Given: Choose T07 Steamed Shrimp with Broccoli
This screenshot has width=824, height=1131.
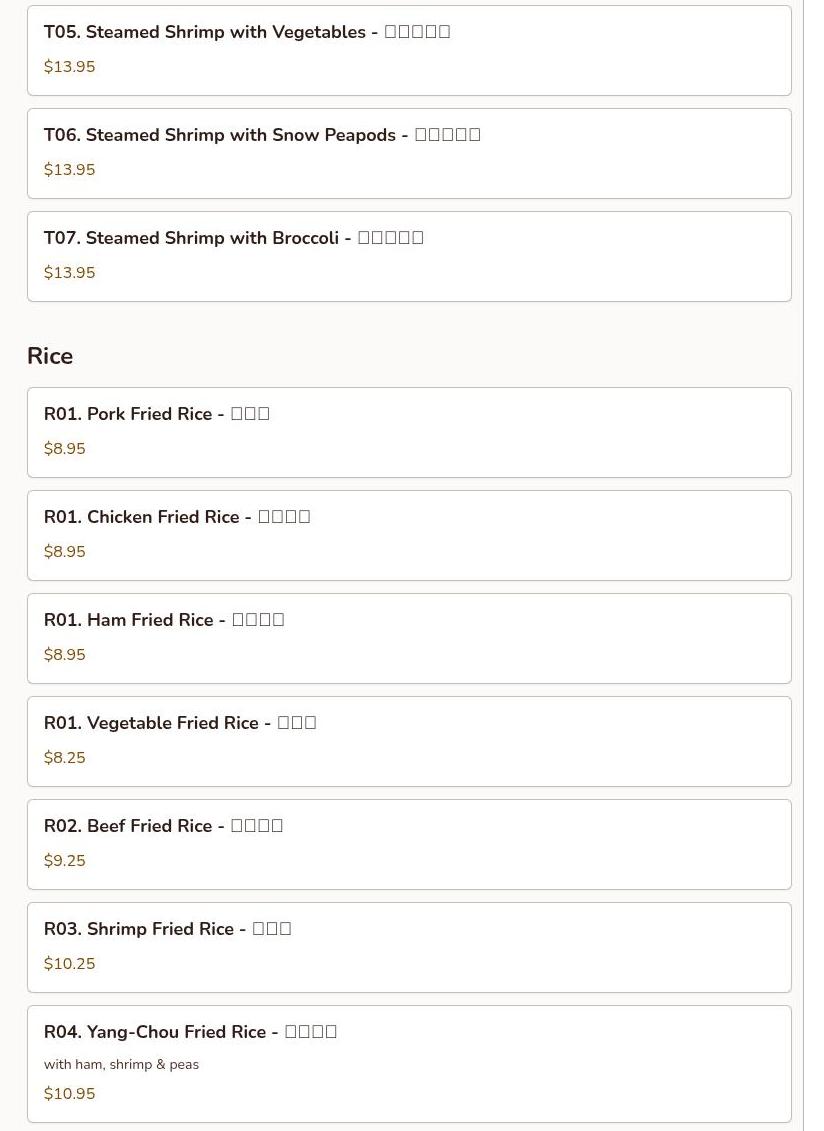Looking at the screenshot, I should tap(409, 257).
